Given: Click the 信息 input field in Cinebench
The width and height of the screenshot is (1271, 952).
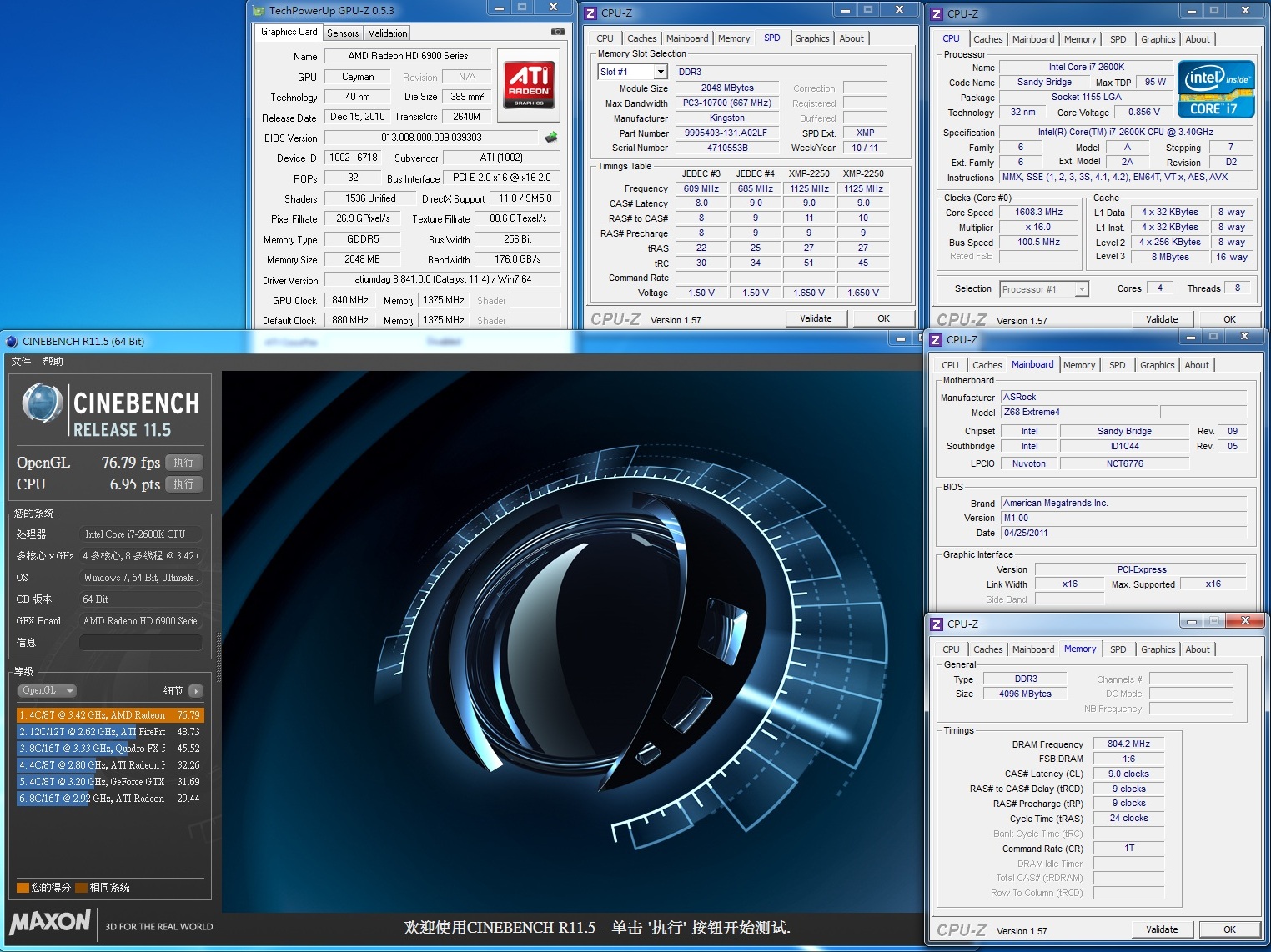Looking at the screenshot, I should 140,643.
